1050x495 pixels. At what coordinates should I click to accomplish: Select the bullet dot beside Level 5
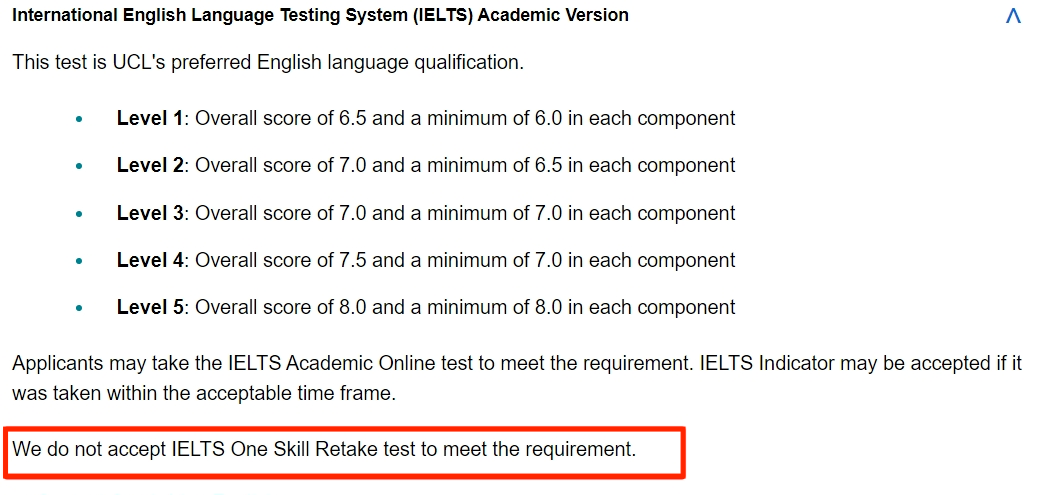pos(80,308)
